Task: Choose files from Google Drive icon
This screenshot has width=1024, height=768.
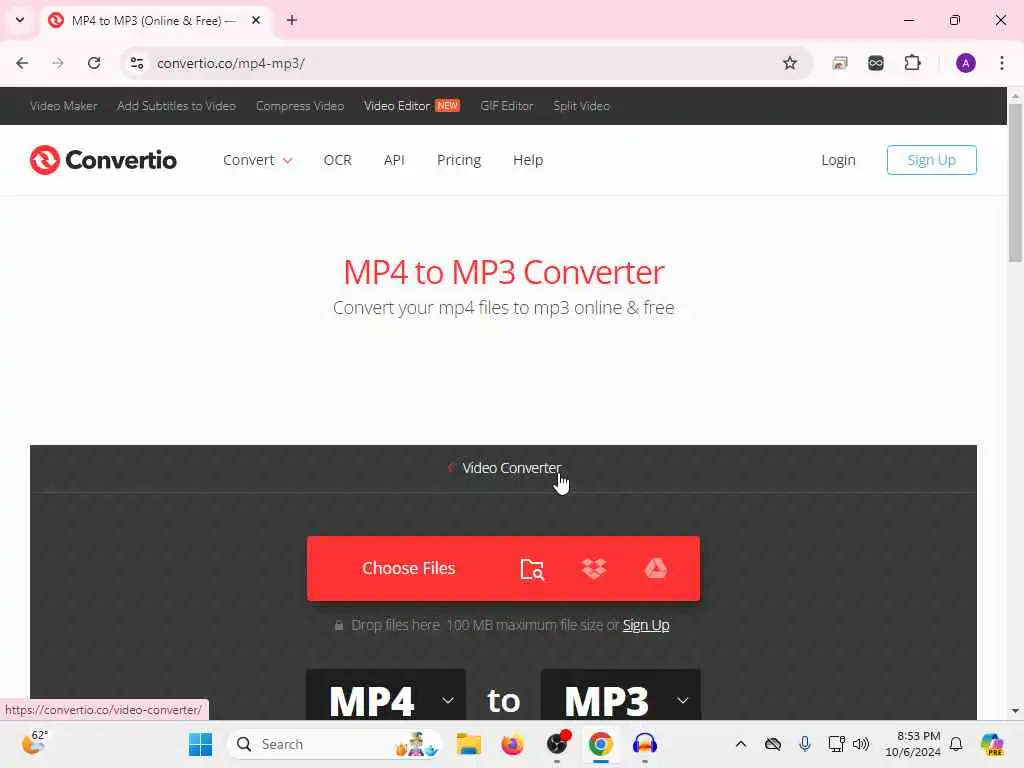Action: [x=656, y=569]
